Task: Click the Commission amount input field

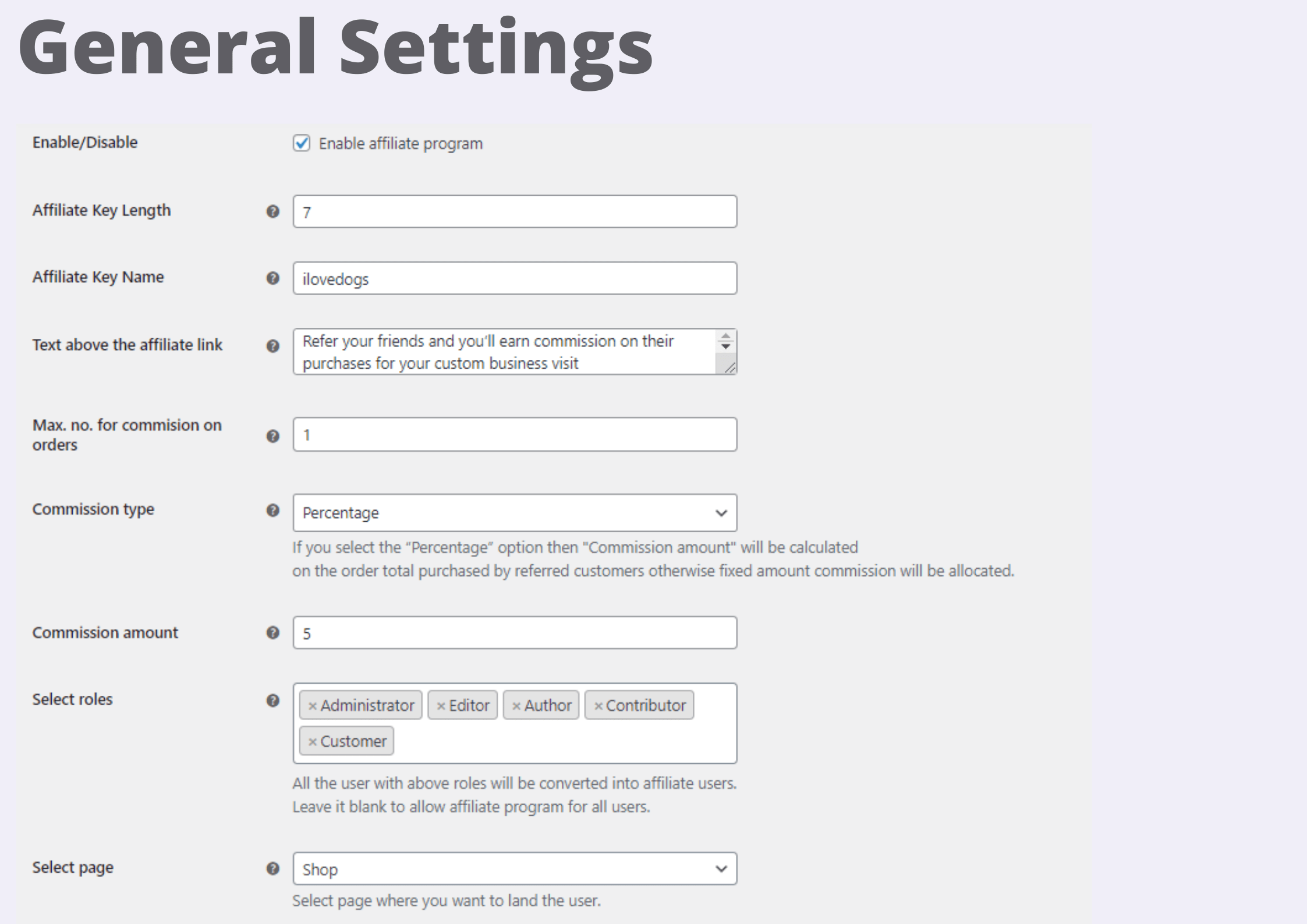Action: click(515, 633)
